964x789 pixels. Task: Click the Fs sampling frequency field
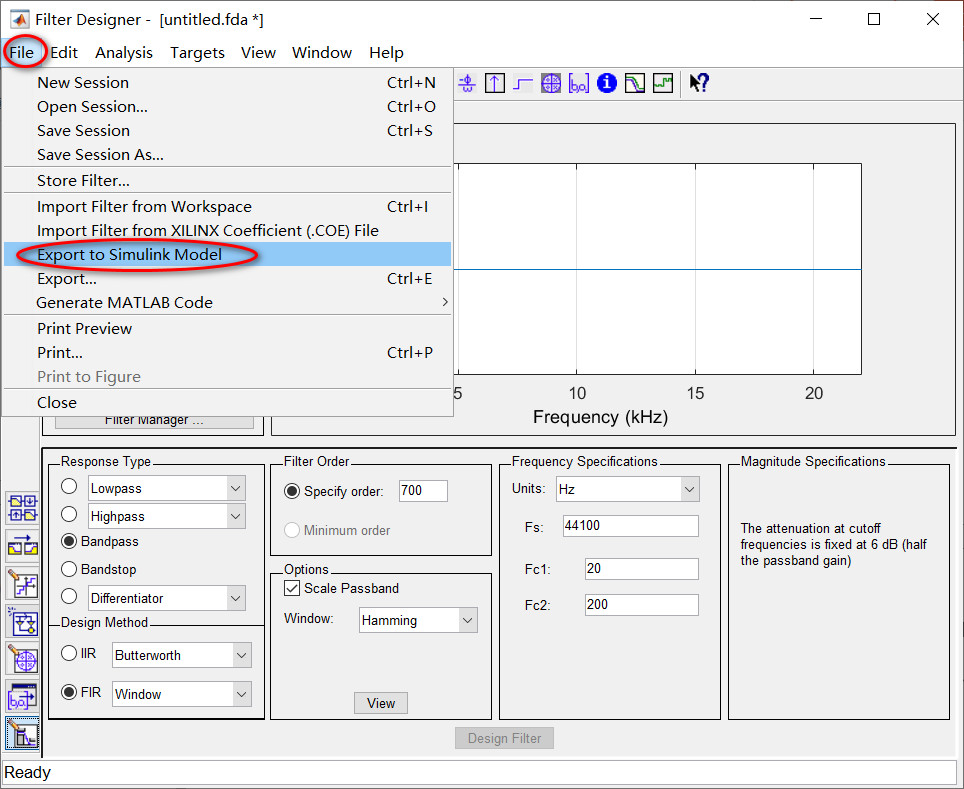(x=631, y=526)
